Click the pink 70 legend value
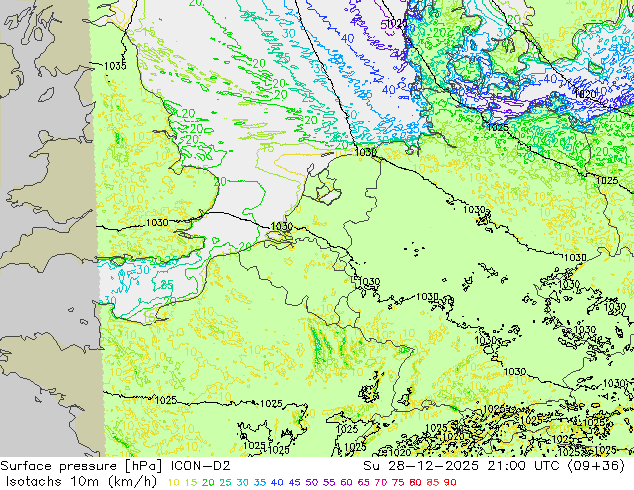The height and width of the screenshot is (490, 634). click(380, 483)
